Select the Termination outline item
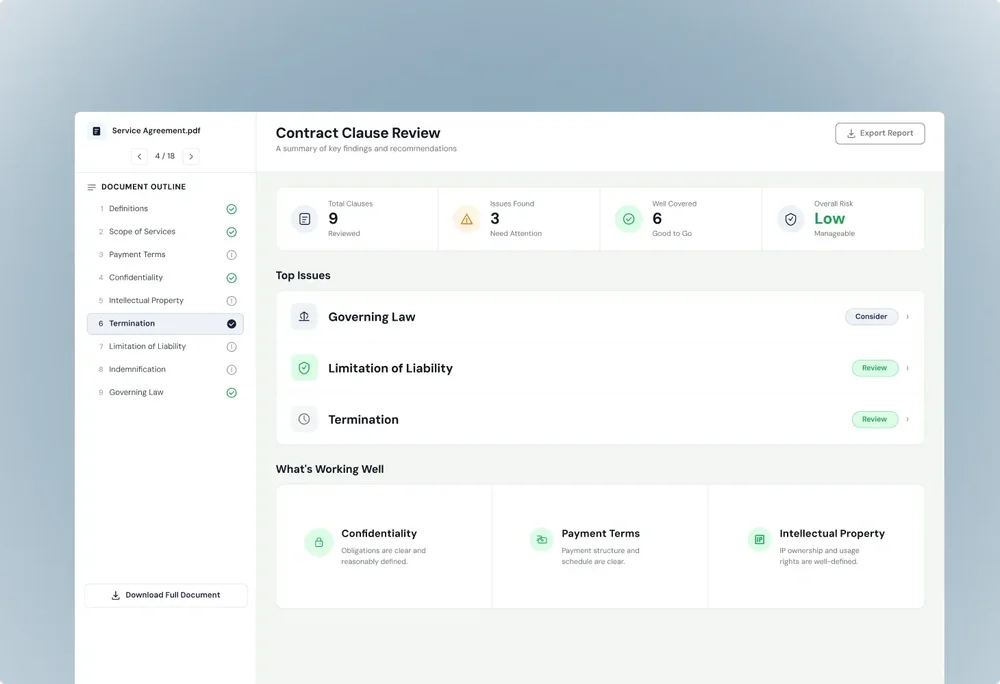 pyautogui.click(x=165, y=323)
